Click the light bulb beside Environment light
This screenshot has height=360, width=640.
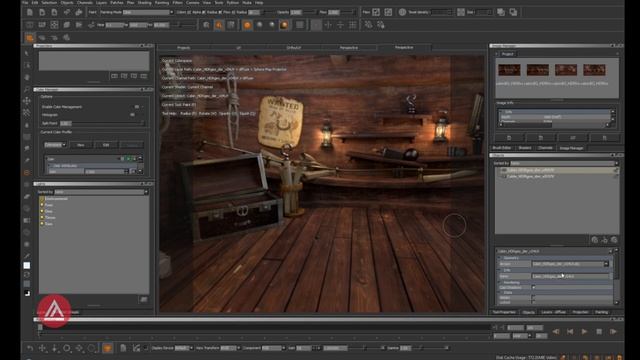(42, 199)
